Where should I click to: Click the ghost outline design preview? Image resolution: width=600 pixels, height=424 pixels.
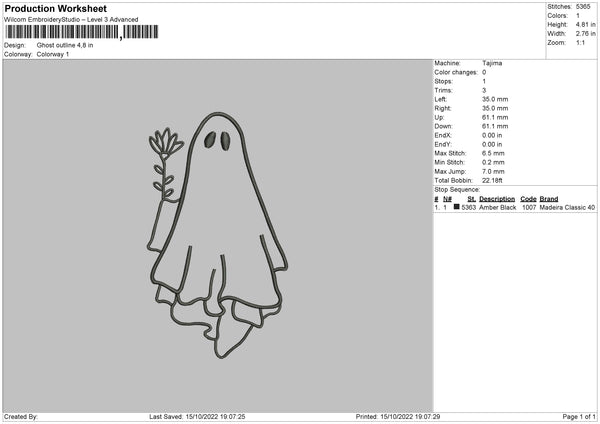click(217, 235)
